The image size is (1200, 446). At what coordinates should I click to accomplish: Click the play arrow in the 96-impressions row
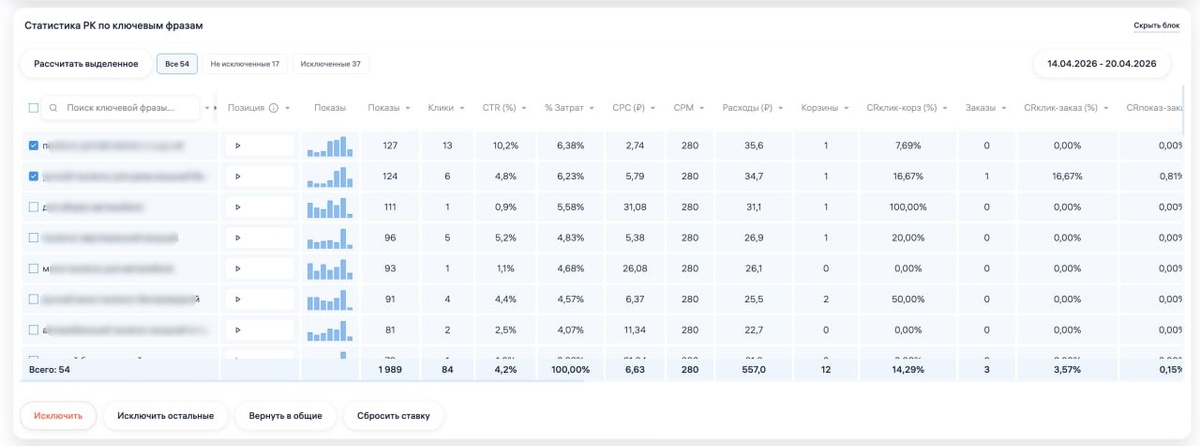point(238,238)
